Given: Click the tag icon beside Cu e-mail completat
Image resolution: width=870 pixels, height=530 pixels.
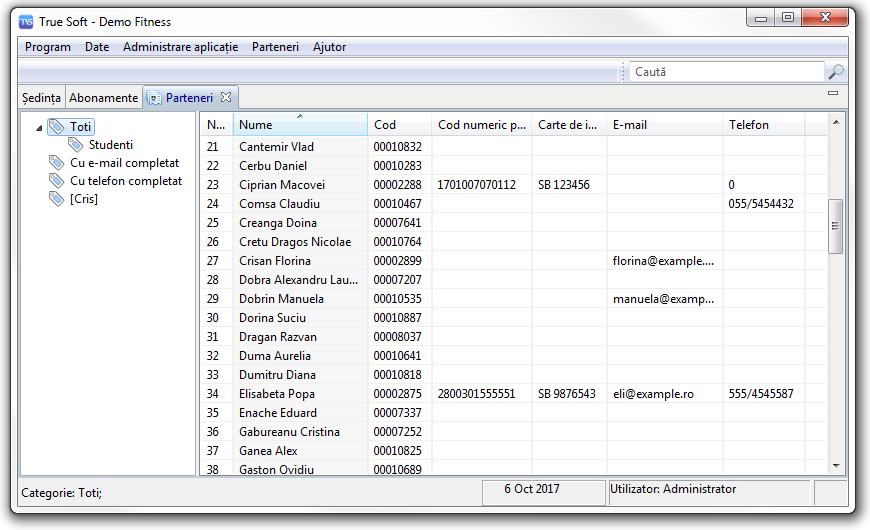Looking at the screenshot, I should [57, 163].
